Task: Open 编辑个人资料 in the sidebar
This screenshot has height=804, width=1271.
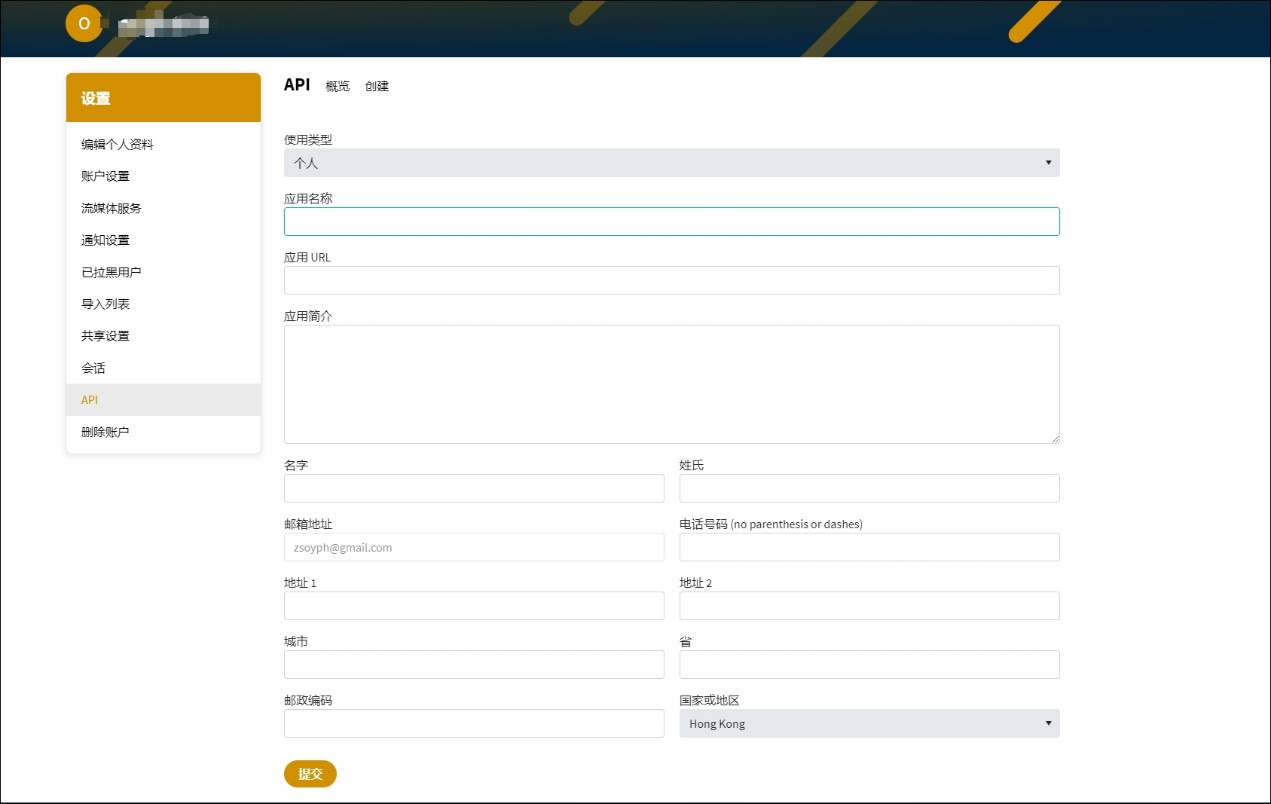Action: coord(117,144)
